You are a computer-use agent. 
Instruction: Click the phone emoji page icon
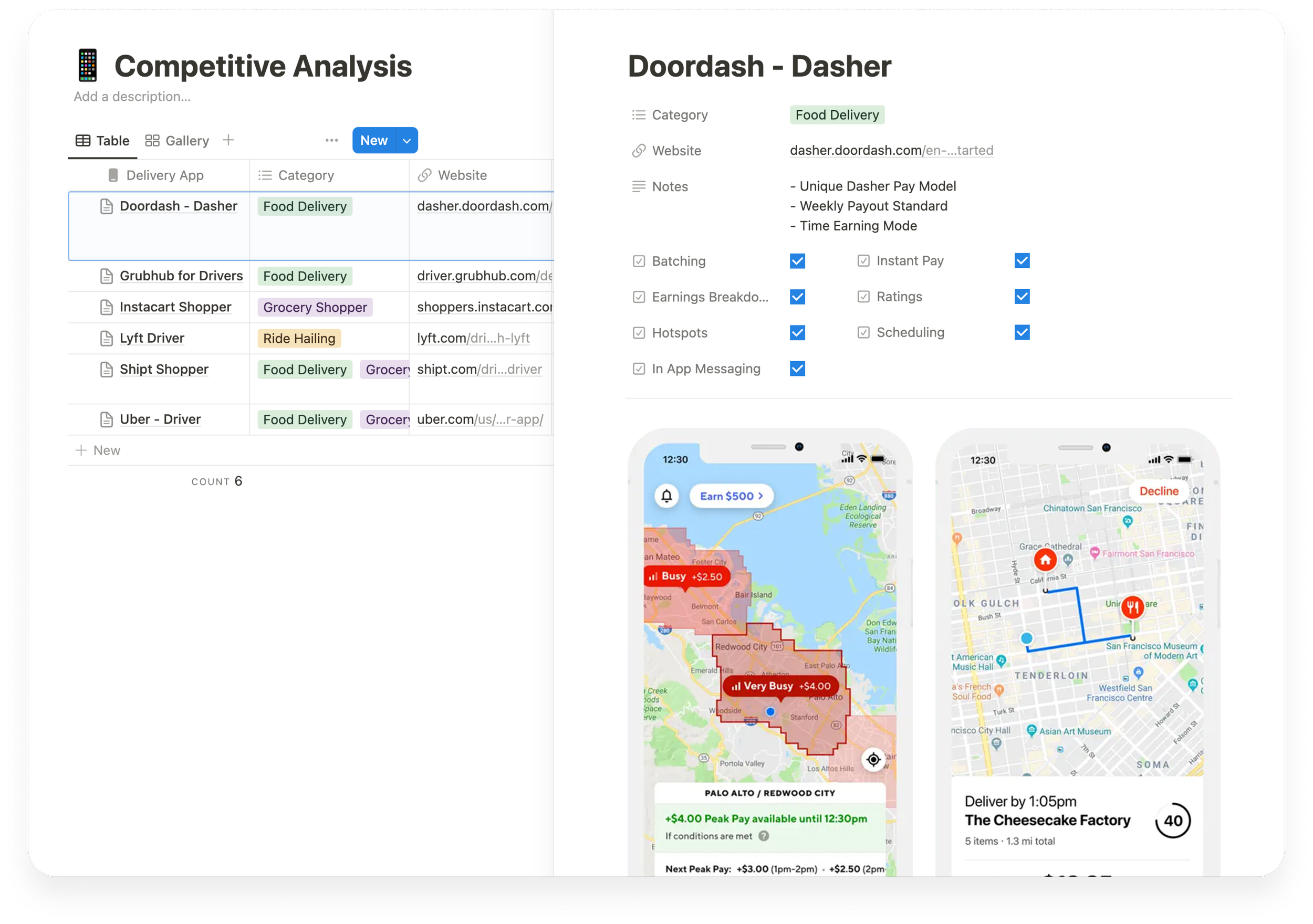88,65
